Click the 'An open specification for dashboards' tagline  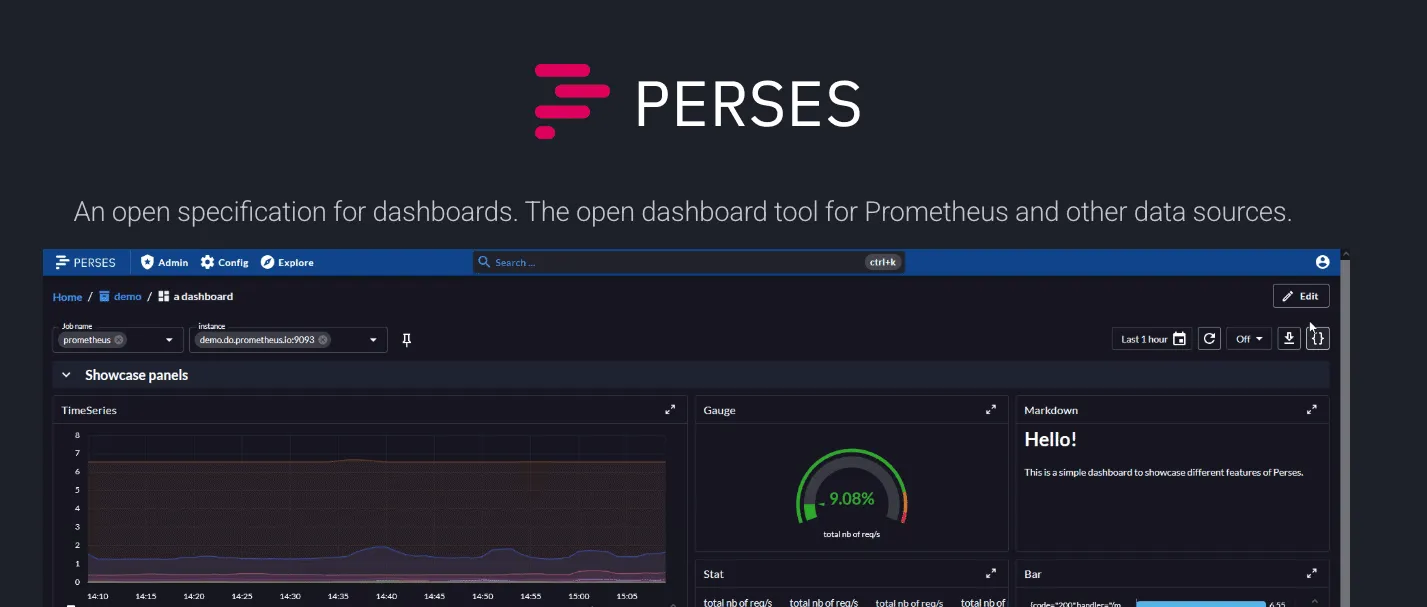click(683, 212)
